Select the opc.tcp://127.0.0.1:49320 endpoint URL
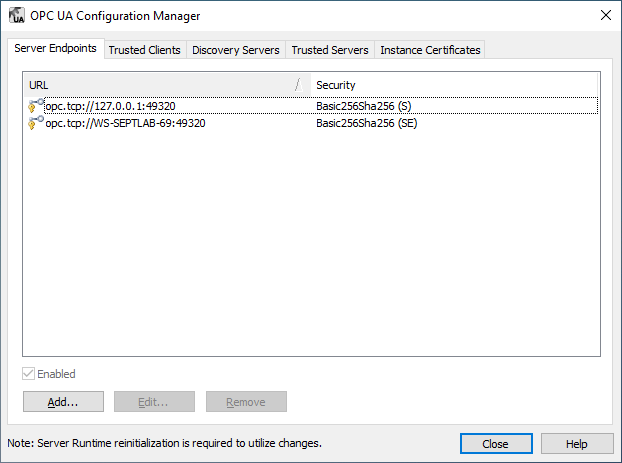622x463 pixels. tap(111, 105)
